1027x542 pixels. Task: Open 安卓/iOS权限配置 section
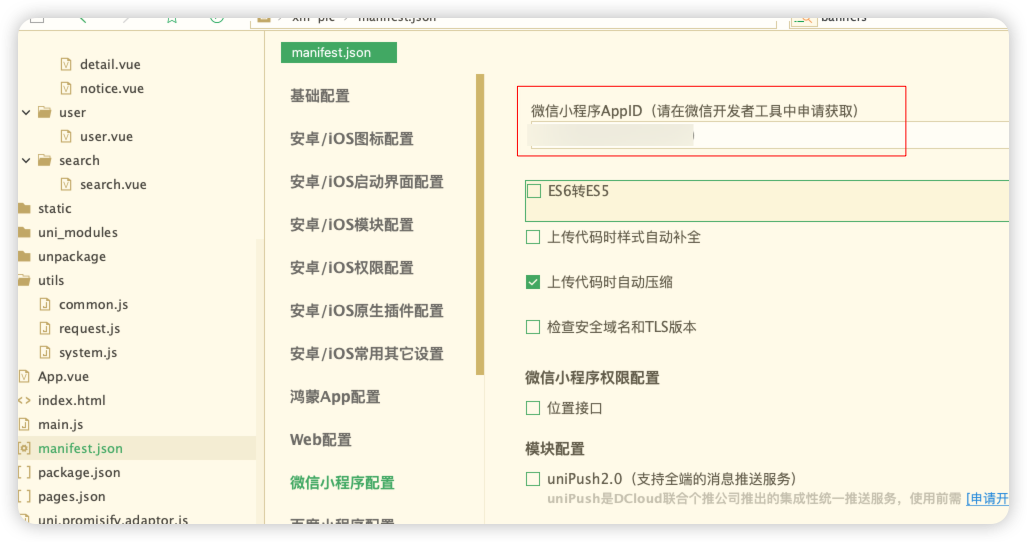pyautogui.click(x=352, y=268)
